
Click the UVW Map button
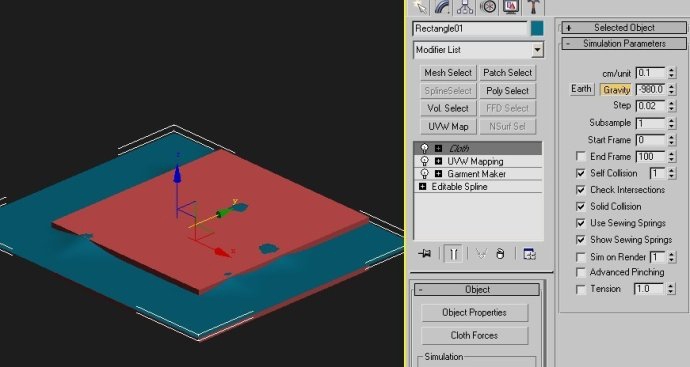448,126
